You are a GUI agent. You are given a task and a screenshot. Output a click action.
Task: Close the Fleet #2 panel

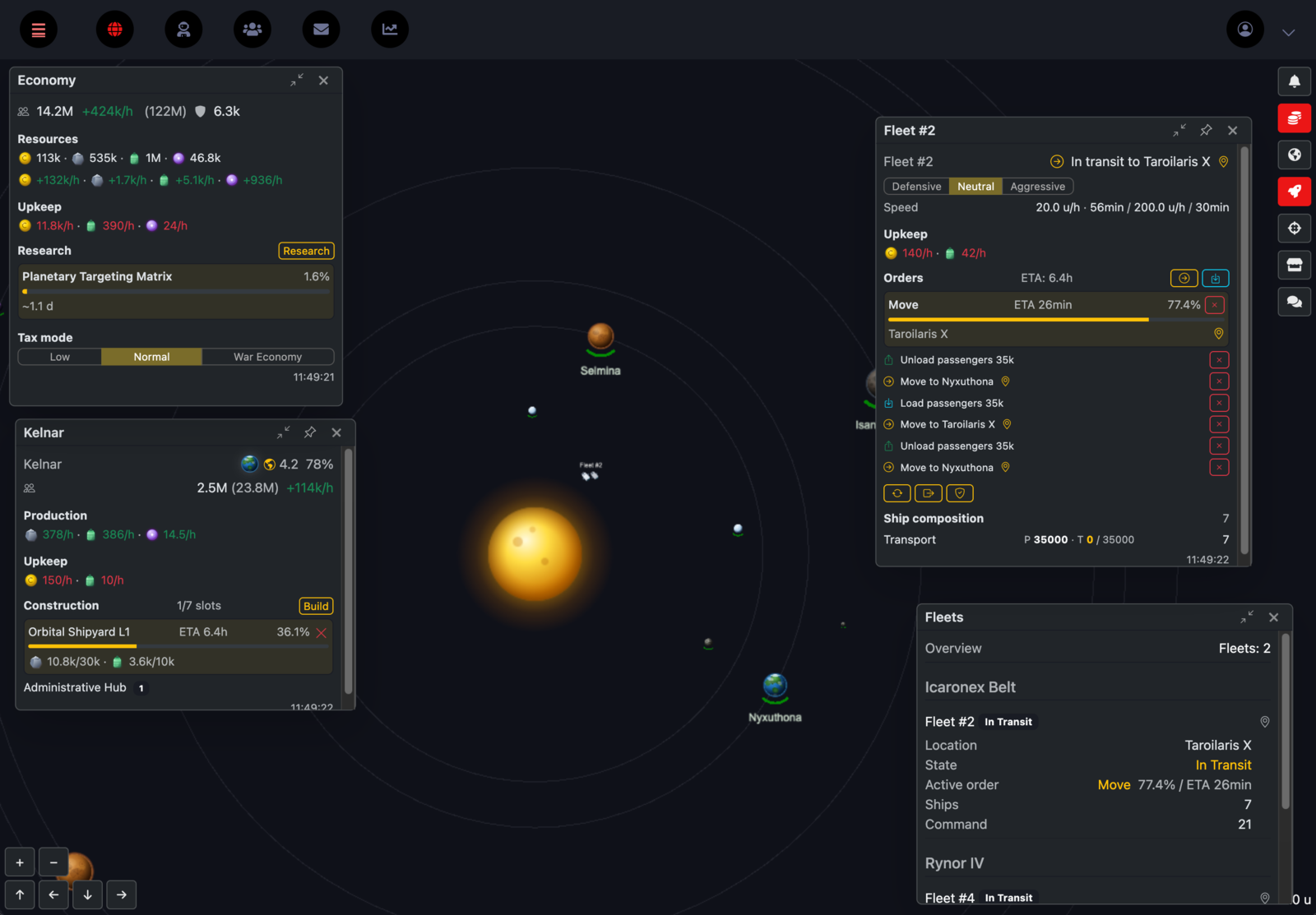pyautogui.click(x=1232, y=131)
